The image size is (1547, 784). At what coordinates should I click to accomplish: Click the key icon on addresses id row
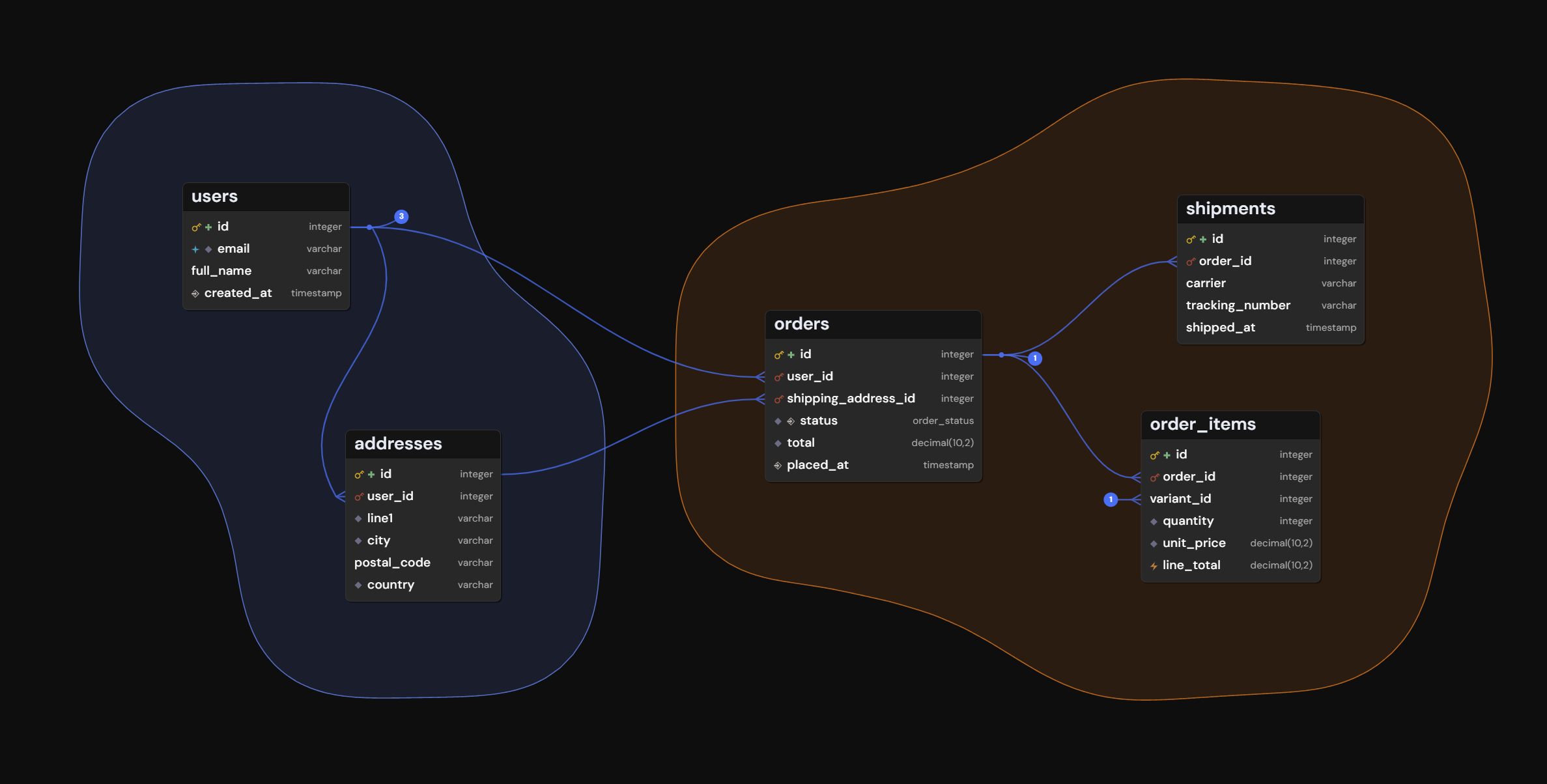(x=358, y=475)
